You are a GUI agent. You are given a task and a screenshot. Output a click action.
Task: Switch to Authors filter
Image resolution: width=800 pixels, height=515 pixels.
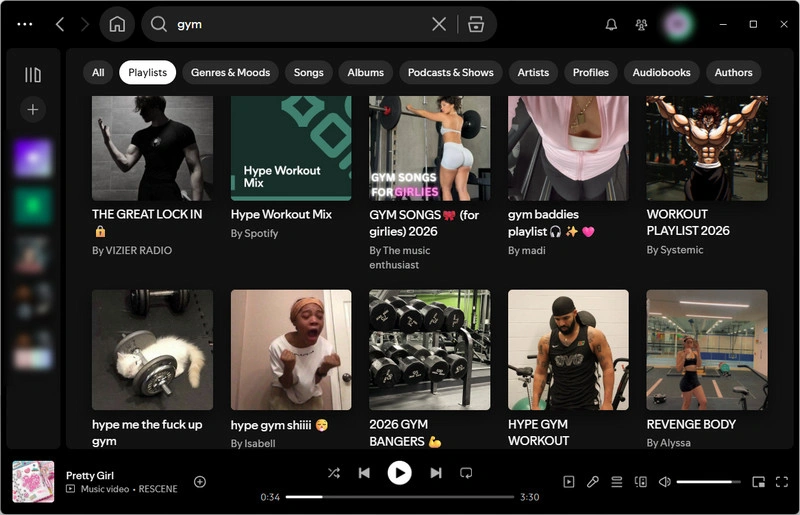click(733, 72)
